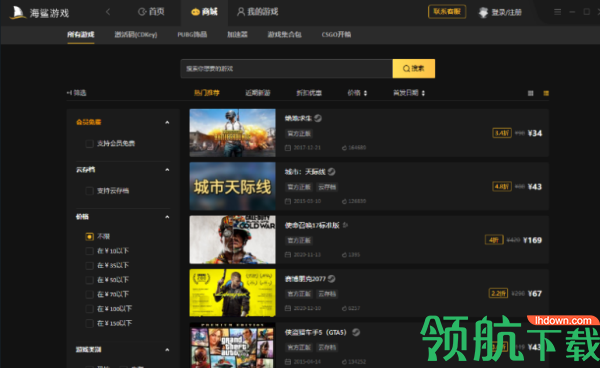The height and width of the screenshot is (368, 600).
Task: Open the Cyberpunk 2077 yellow thumbnail
Action: pos(232,293)
